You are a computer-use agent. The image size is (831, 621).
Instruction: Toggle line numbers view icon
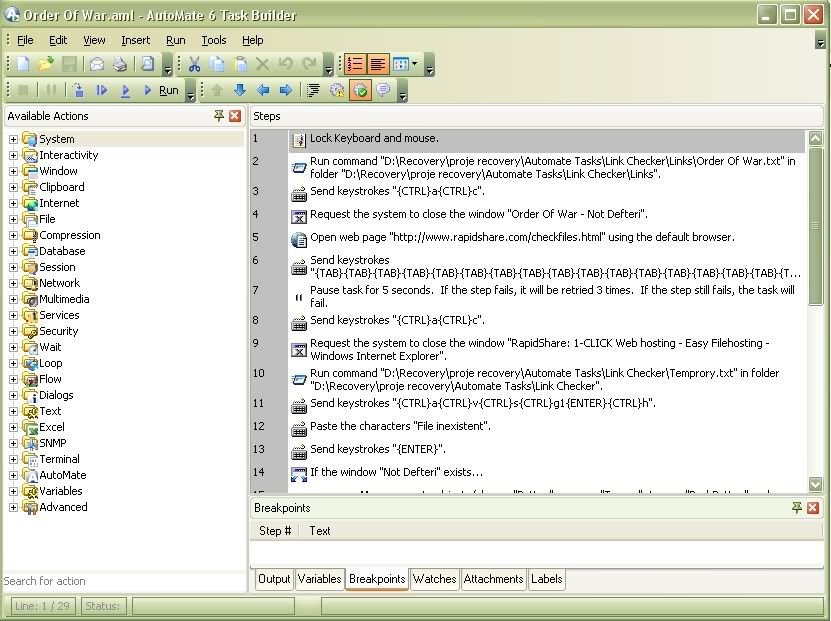point(356,64)
